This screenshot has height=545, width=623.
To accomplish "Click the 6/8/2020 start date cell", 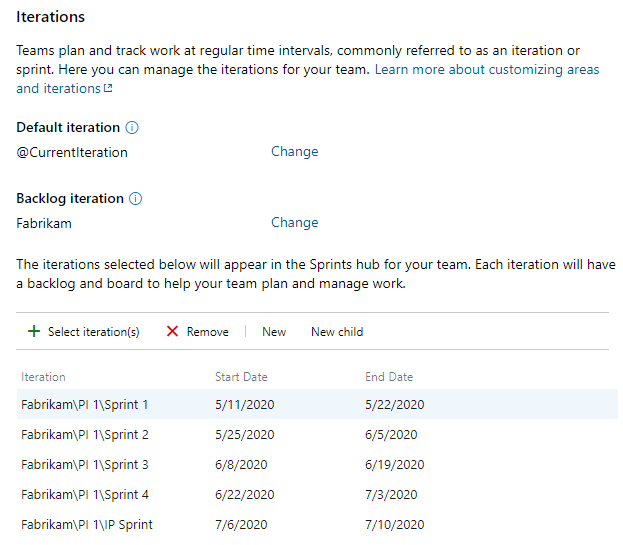I will pyautogui.click(x=241, y=465).
